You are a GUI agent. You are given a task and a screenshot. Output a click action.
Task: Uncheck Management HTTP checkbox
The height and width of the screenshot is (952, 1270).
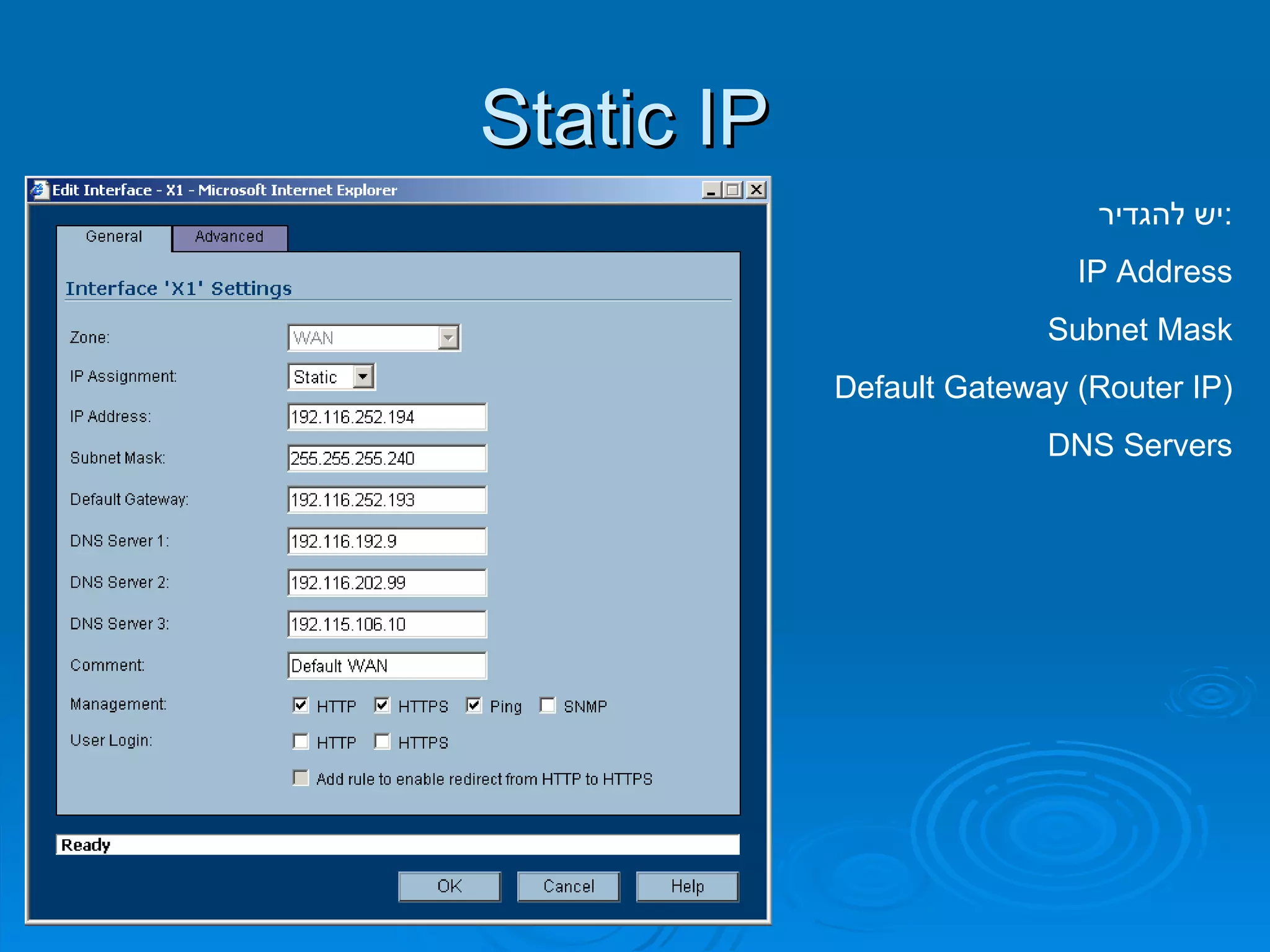click(301, 705)
